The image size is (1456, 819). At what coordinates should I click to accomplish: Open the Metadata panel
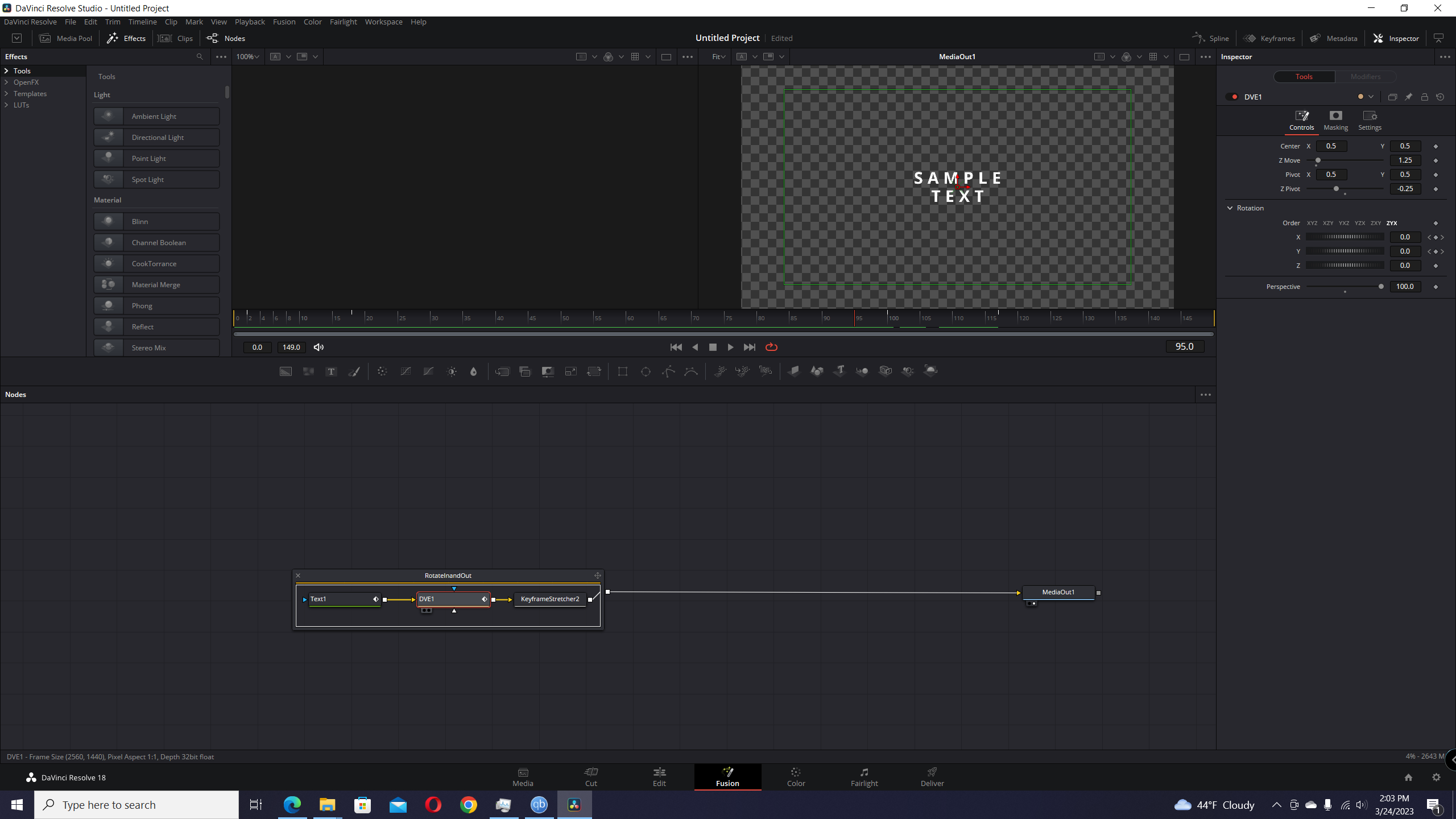[x=1333, y=38]
